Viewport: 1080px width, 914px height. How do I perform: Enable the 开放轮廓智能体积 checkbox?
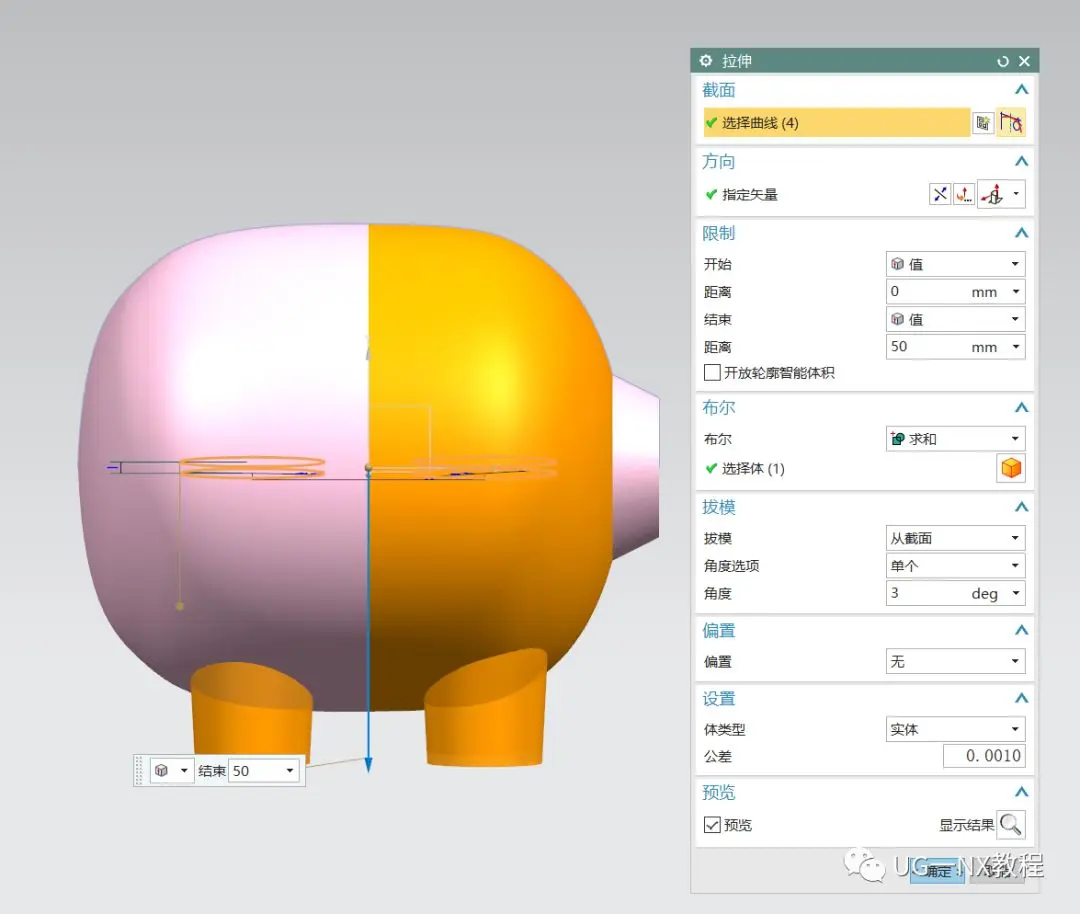pyautogui.click(x=712, y=373)
